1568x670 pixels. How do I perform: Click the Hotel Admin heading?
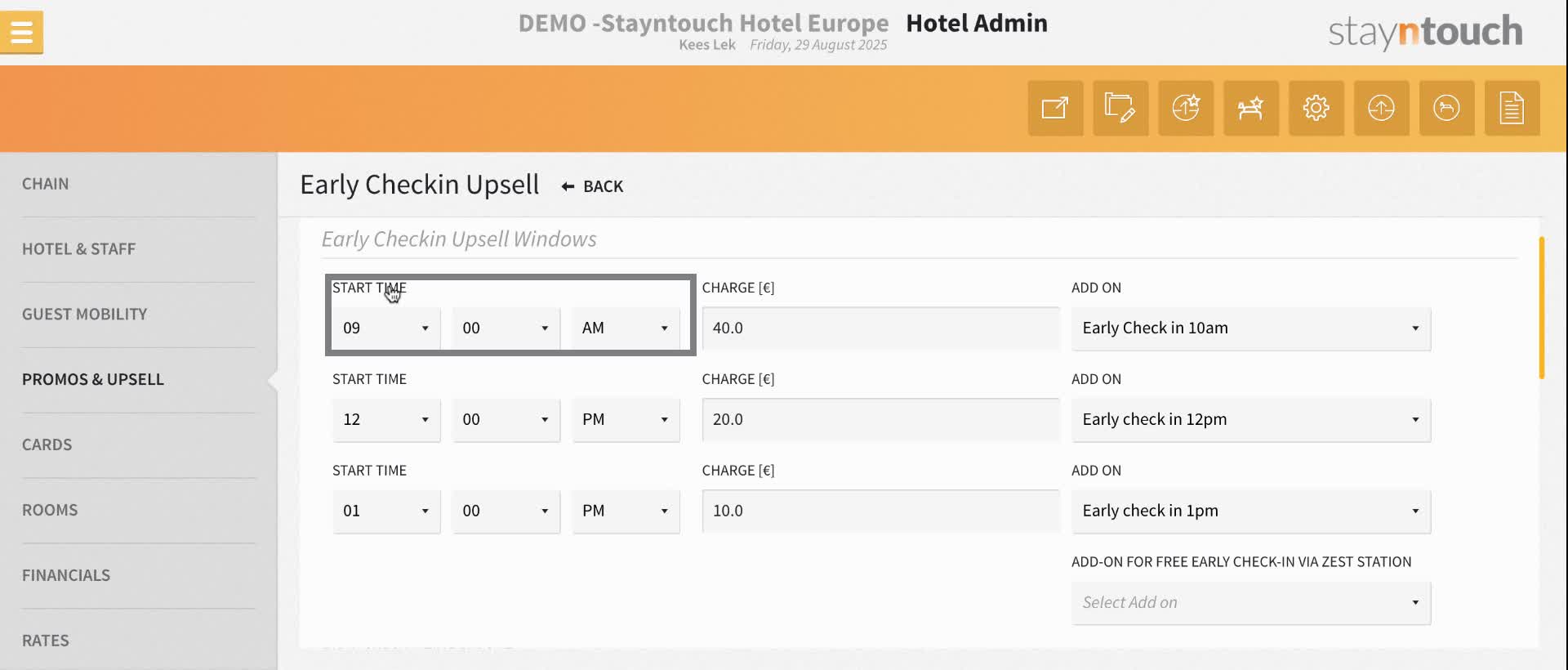point(977,23)
